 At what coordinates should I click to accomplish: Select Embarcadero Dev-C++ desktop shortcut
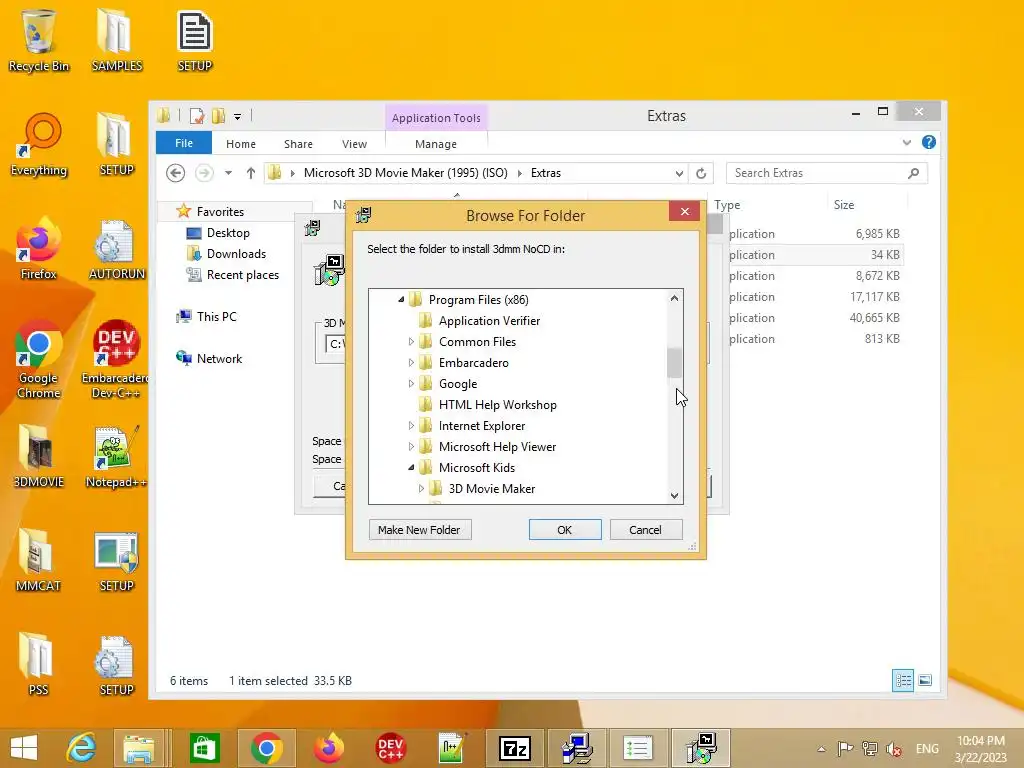116,359
